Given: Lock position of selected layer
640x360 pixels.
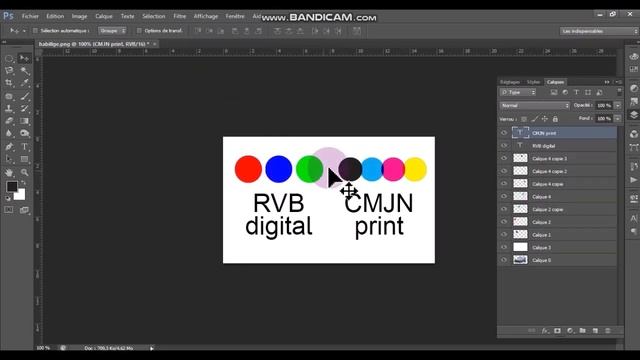Looking at the screenshot, I should tap(544, 119).
